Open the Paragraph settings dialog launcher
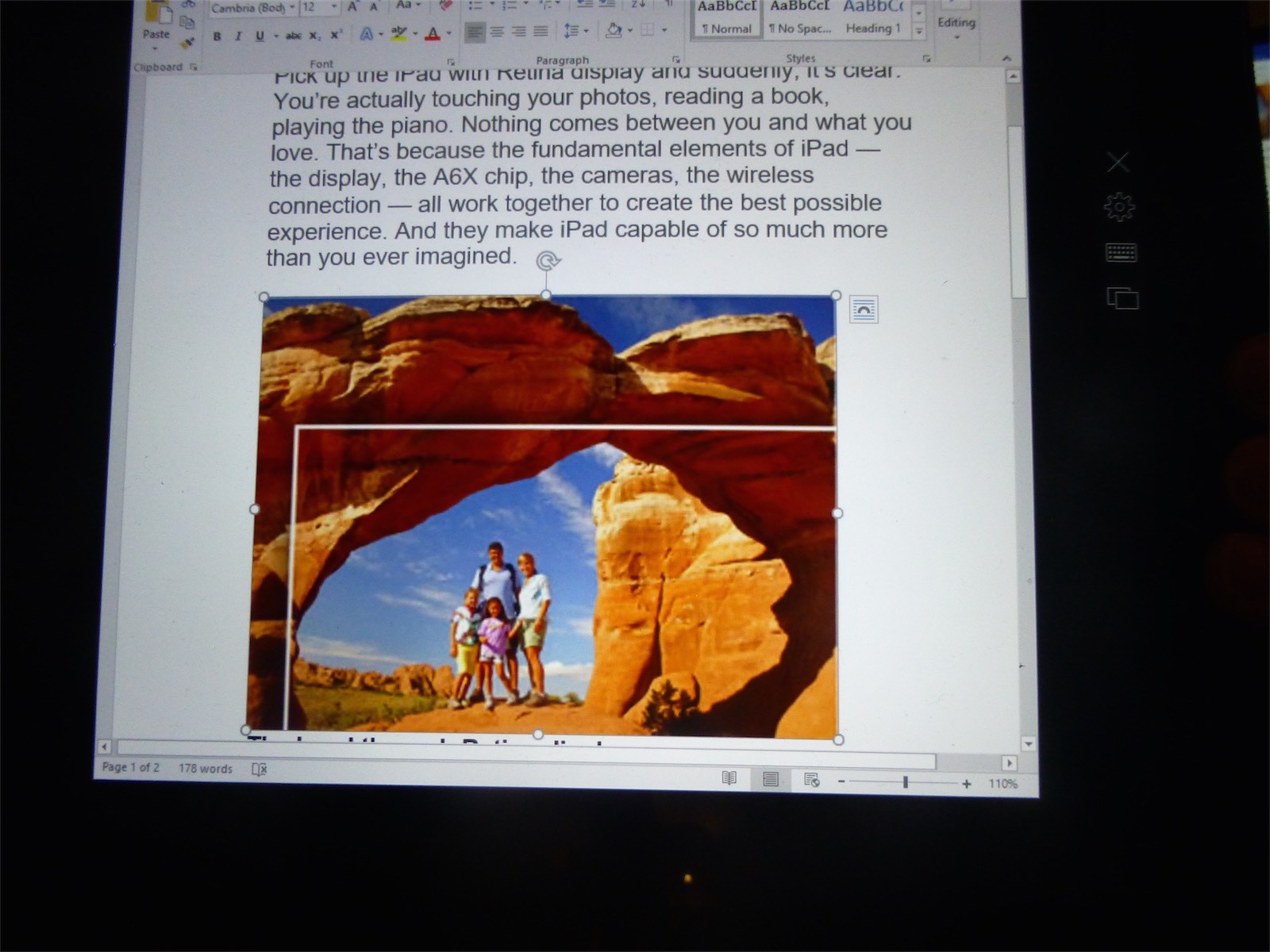 click(676, 59)
